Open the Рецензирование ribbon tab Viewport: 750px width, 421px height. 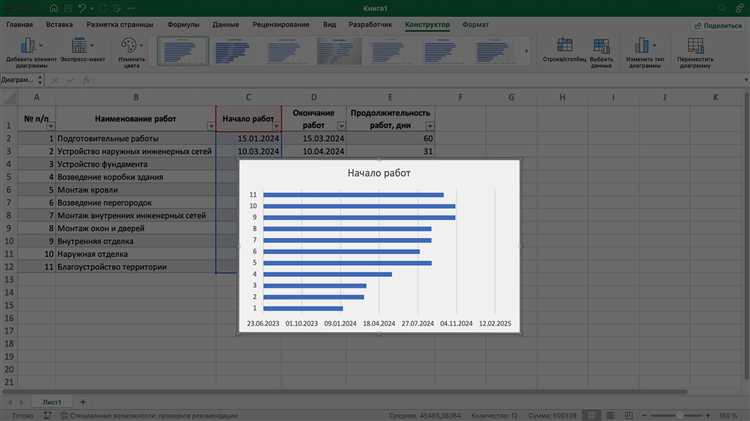click(281, 24)
